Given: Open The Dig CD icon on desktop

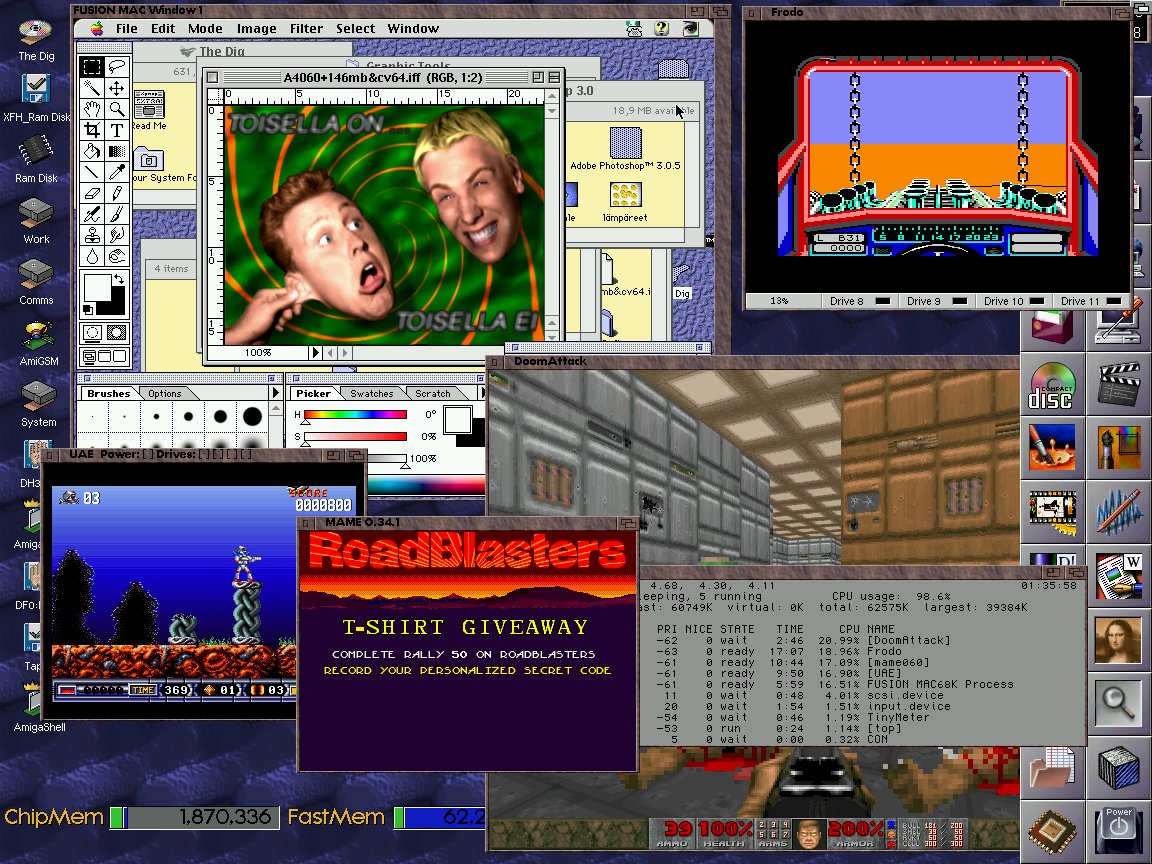Looking at the screenshot, I should click(35, 40).
